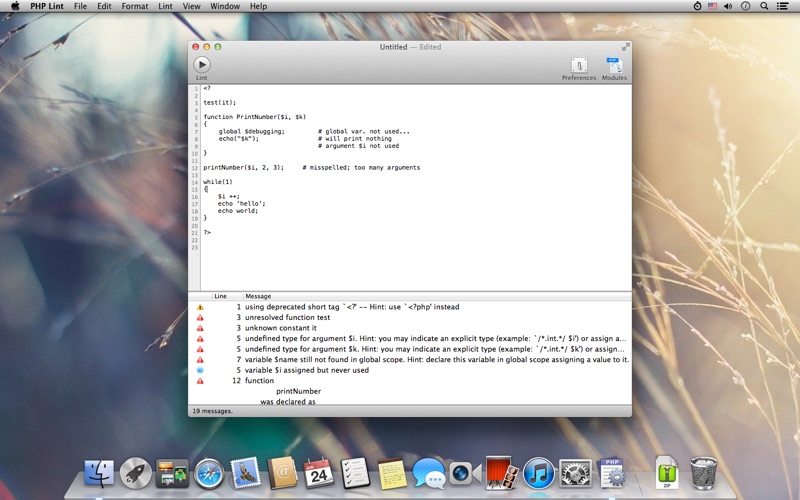The height and width of the screenshot is (500, 800).
Task: Enter full screen with window arrows icon
Action: (x=626, y=47)
